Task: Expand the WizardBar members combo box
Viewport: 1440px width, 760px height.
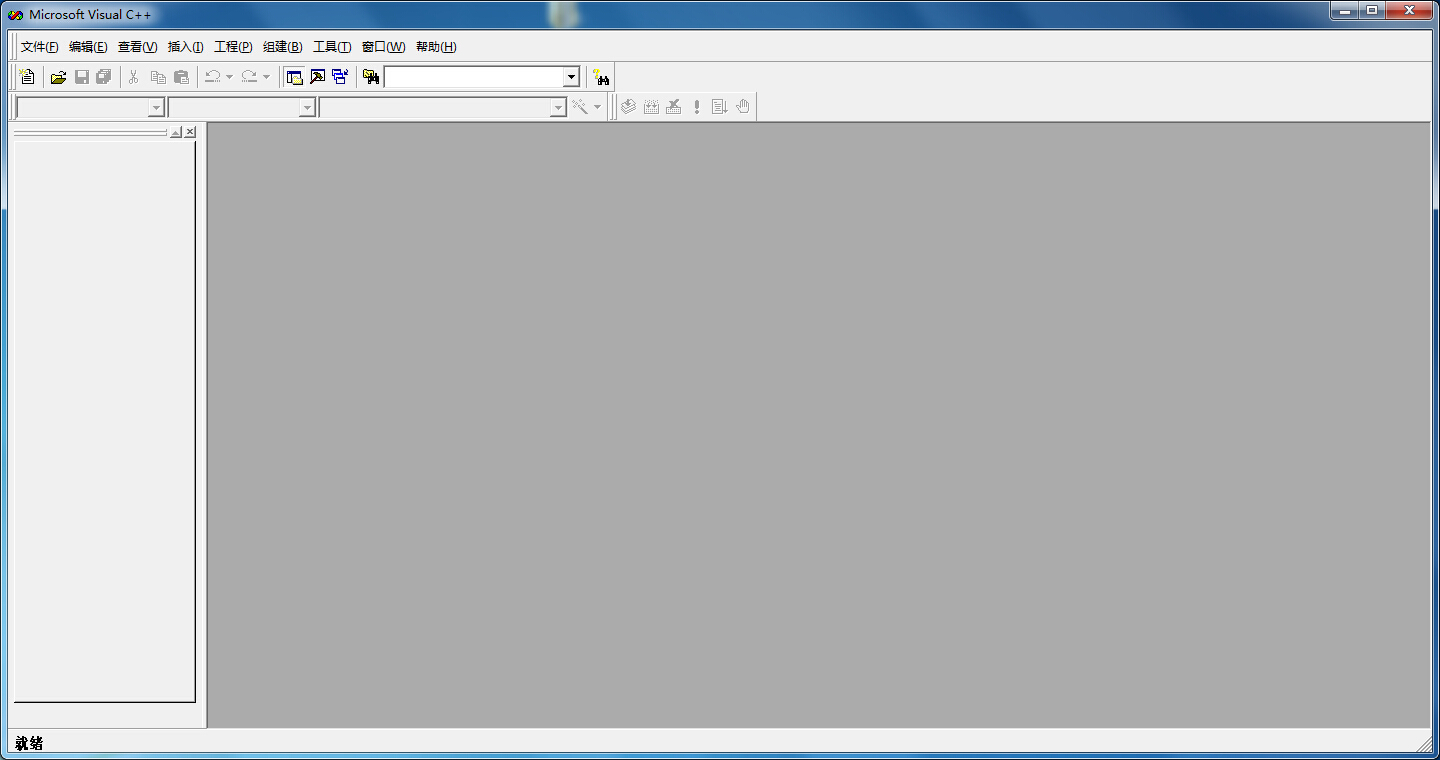Action: tap(558, 108)
